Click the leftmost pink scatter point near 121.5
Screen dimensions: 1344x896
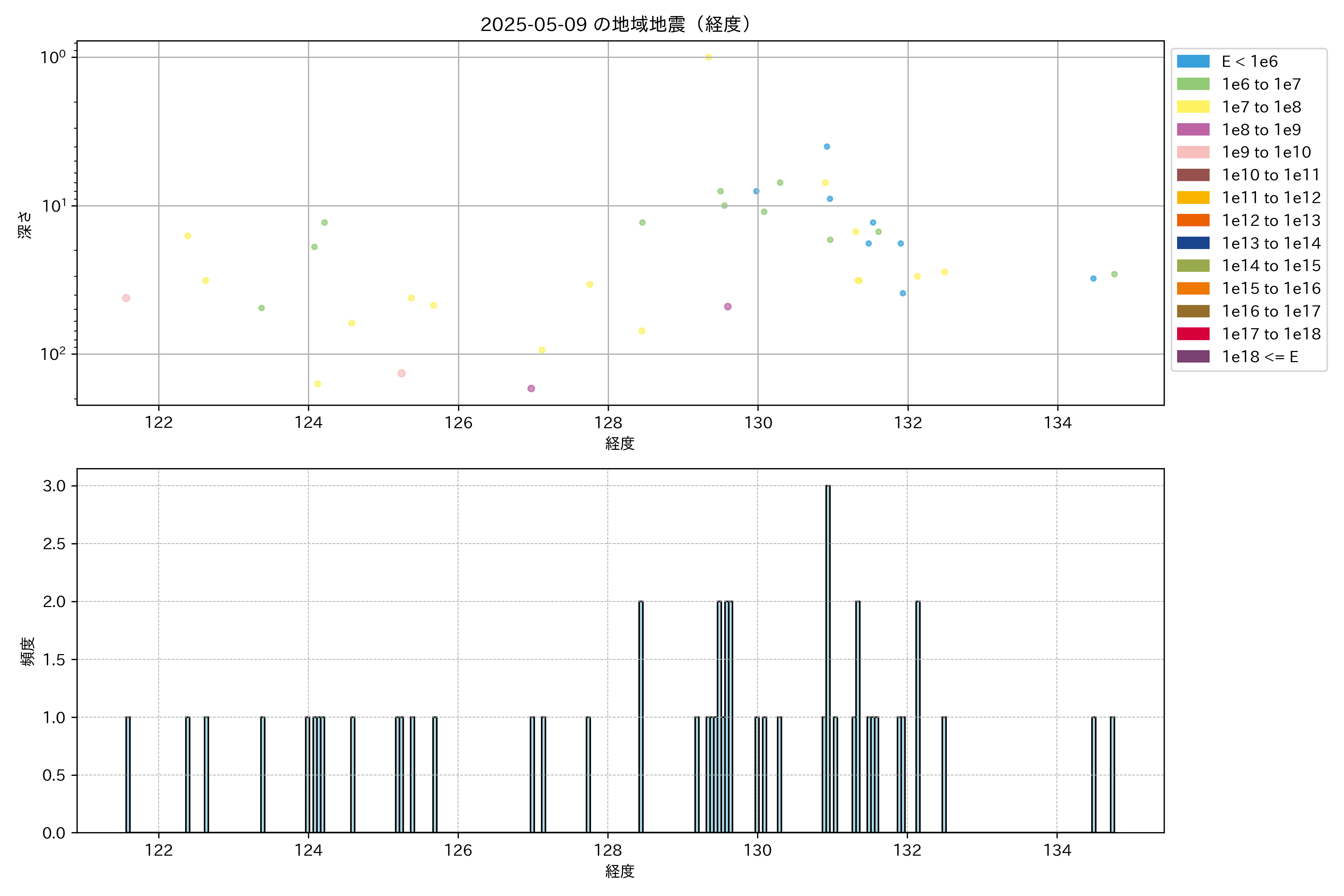(126, 298)
